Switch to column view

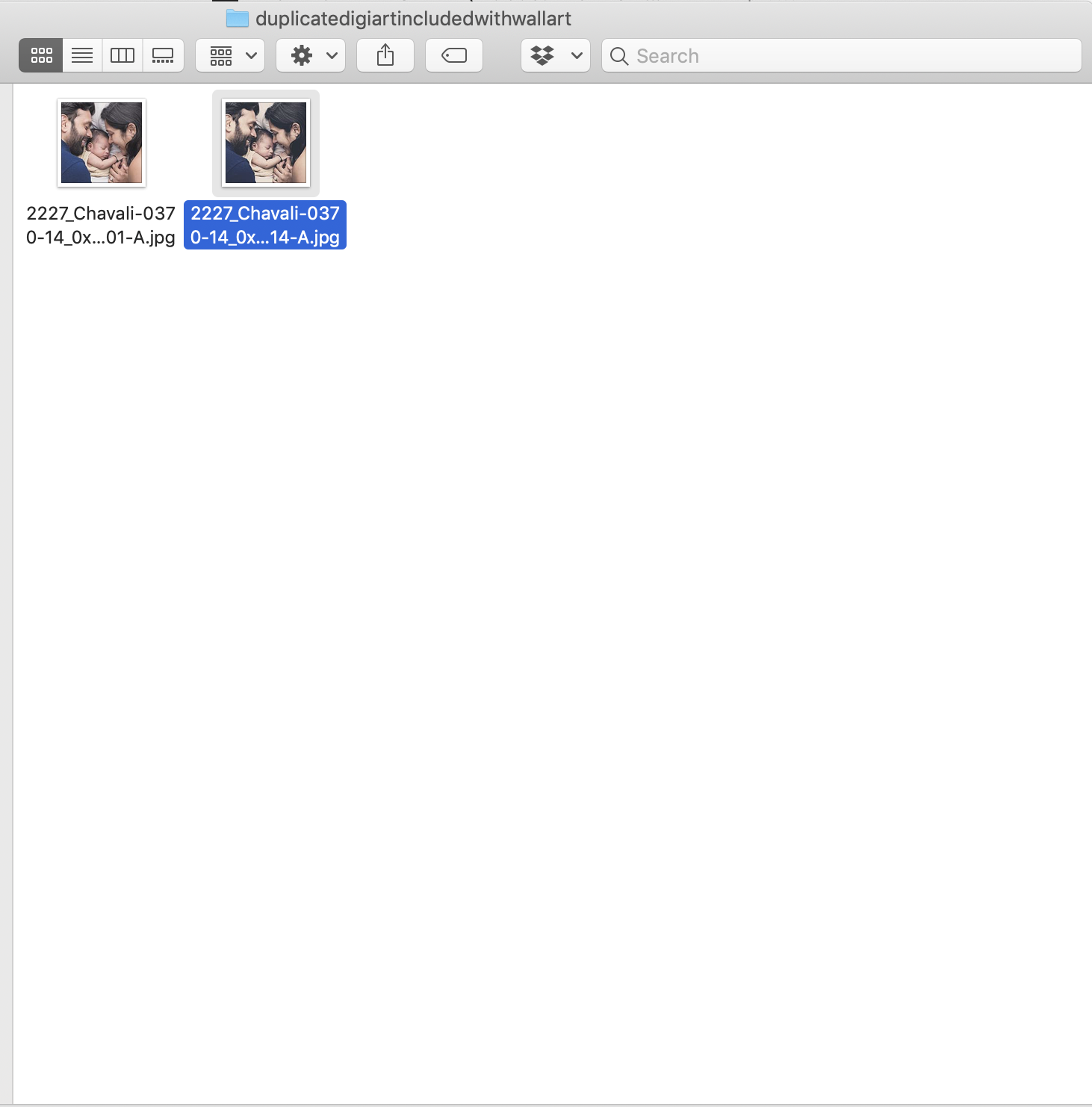(122, 55)
